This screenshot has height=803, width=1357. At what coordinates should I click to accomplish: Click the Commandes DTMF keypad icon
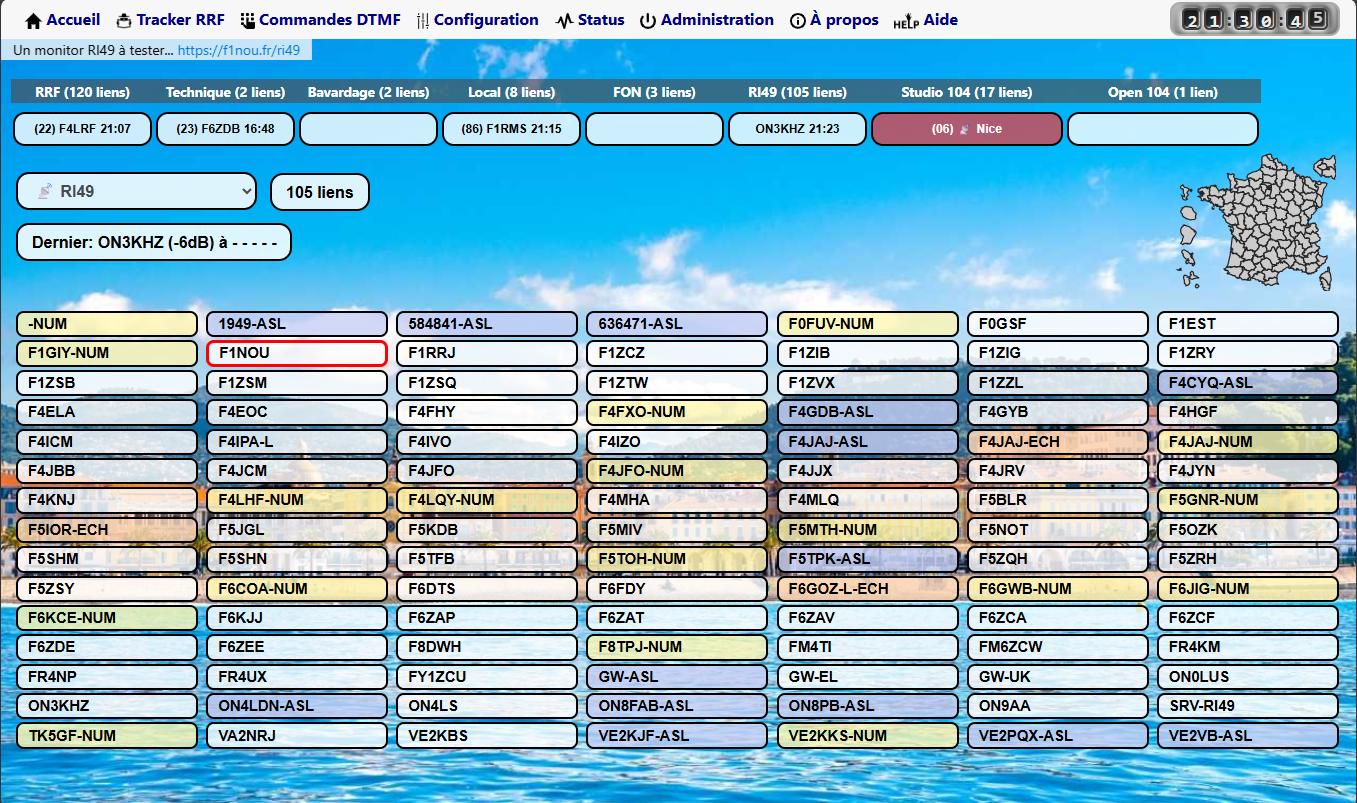click(246, 21)
